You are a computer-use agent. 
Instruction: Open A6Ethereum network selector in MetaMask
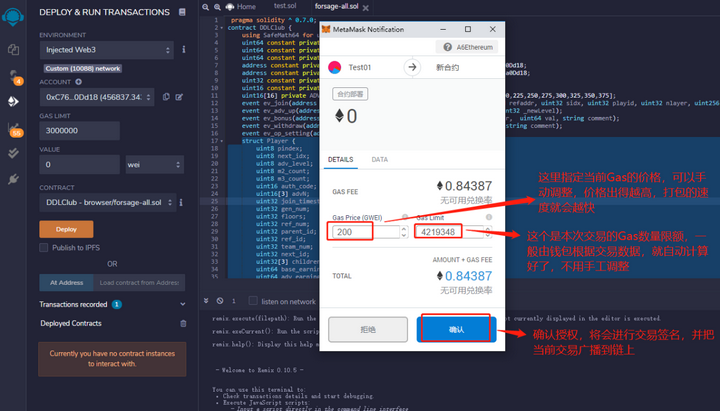pyautogui.click(x=467, y=47)
